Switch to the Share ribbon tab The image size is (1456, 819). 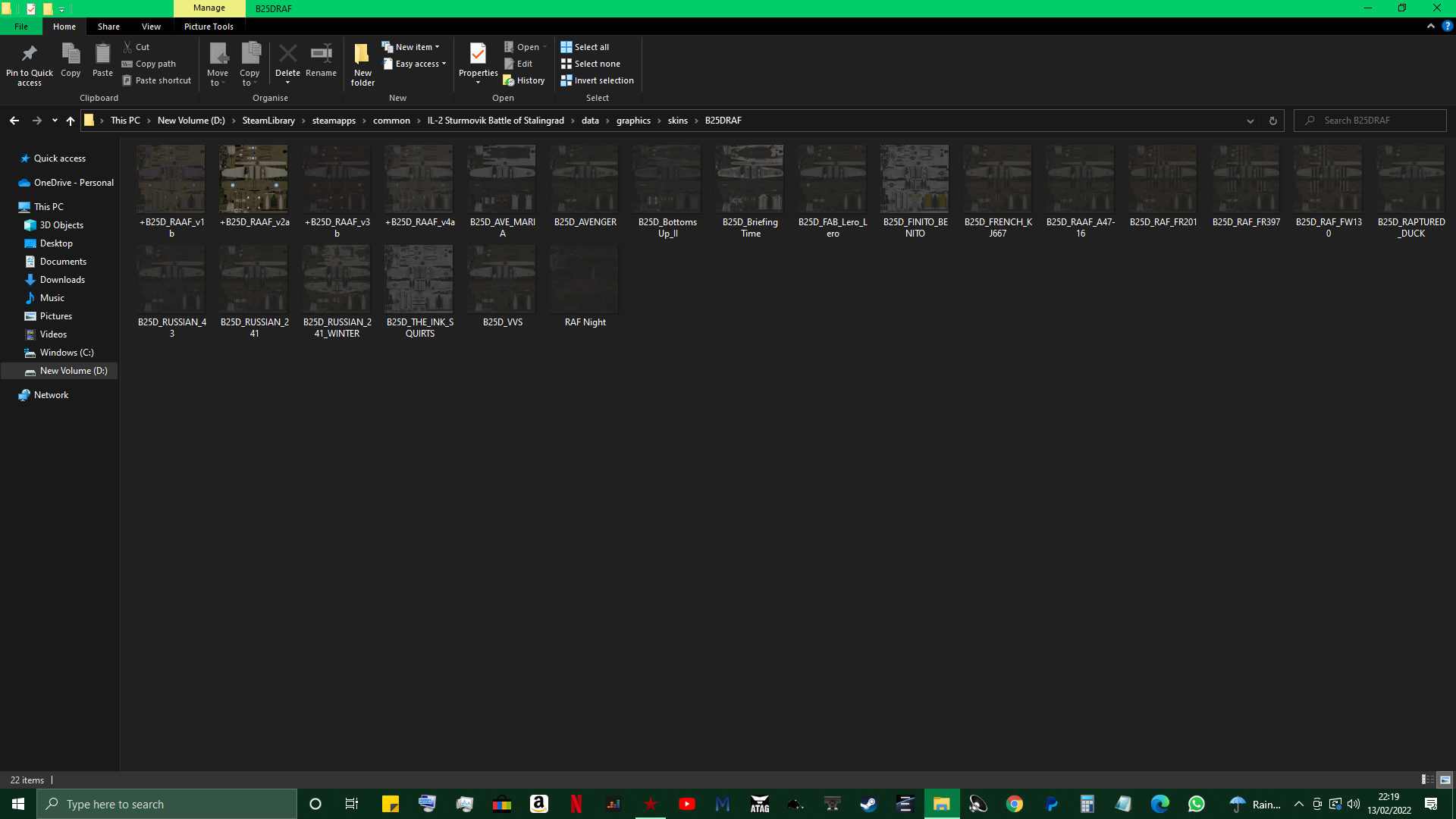[x=108, y=27]
